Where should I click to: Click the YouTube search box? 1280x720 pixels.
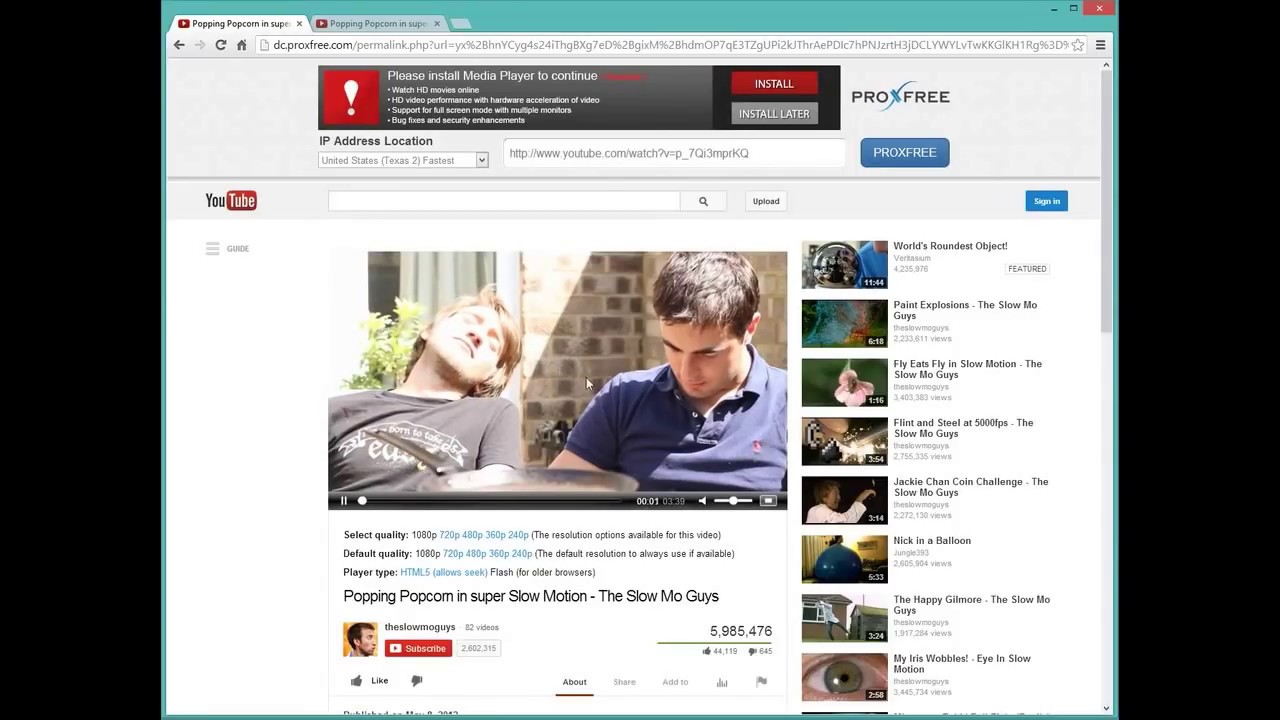pos(504,201)
